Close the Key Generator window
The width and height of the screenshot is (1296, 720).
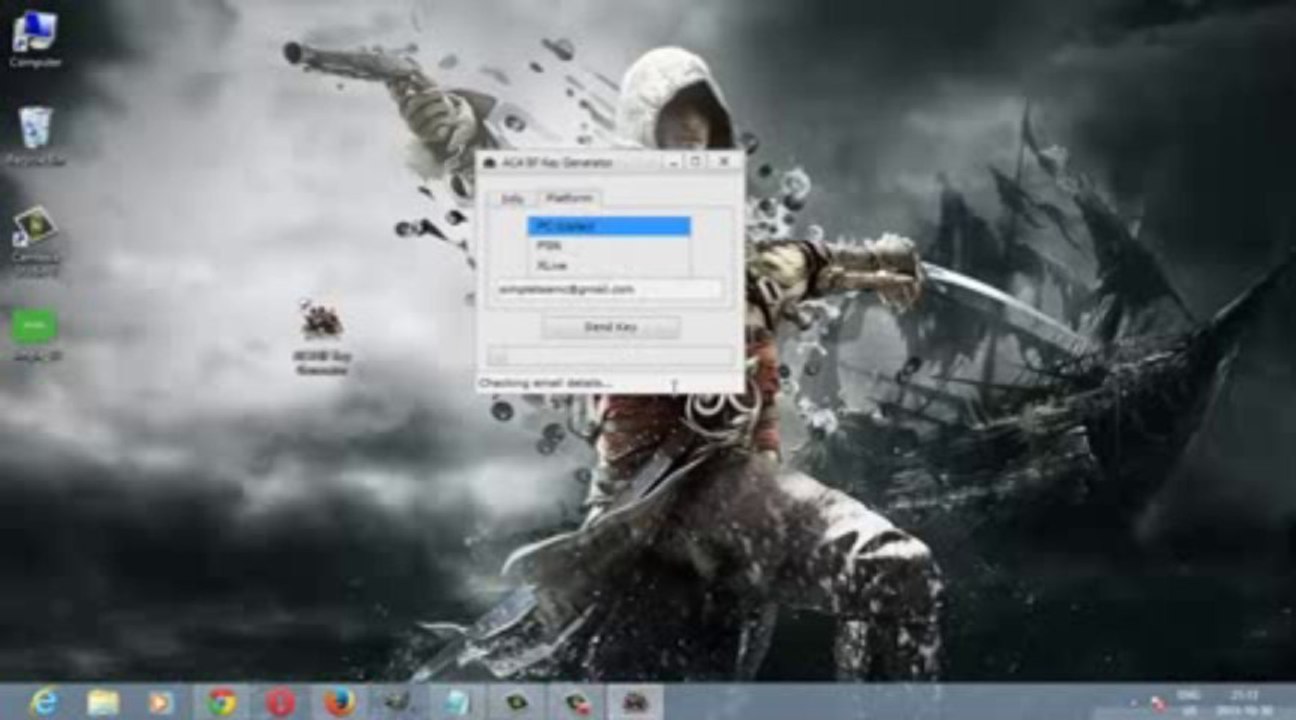point(723,161)
